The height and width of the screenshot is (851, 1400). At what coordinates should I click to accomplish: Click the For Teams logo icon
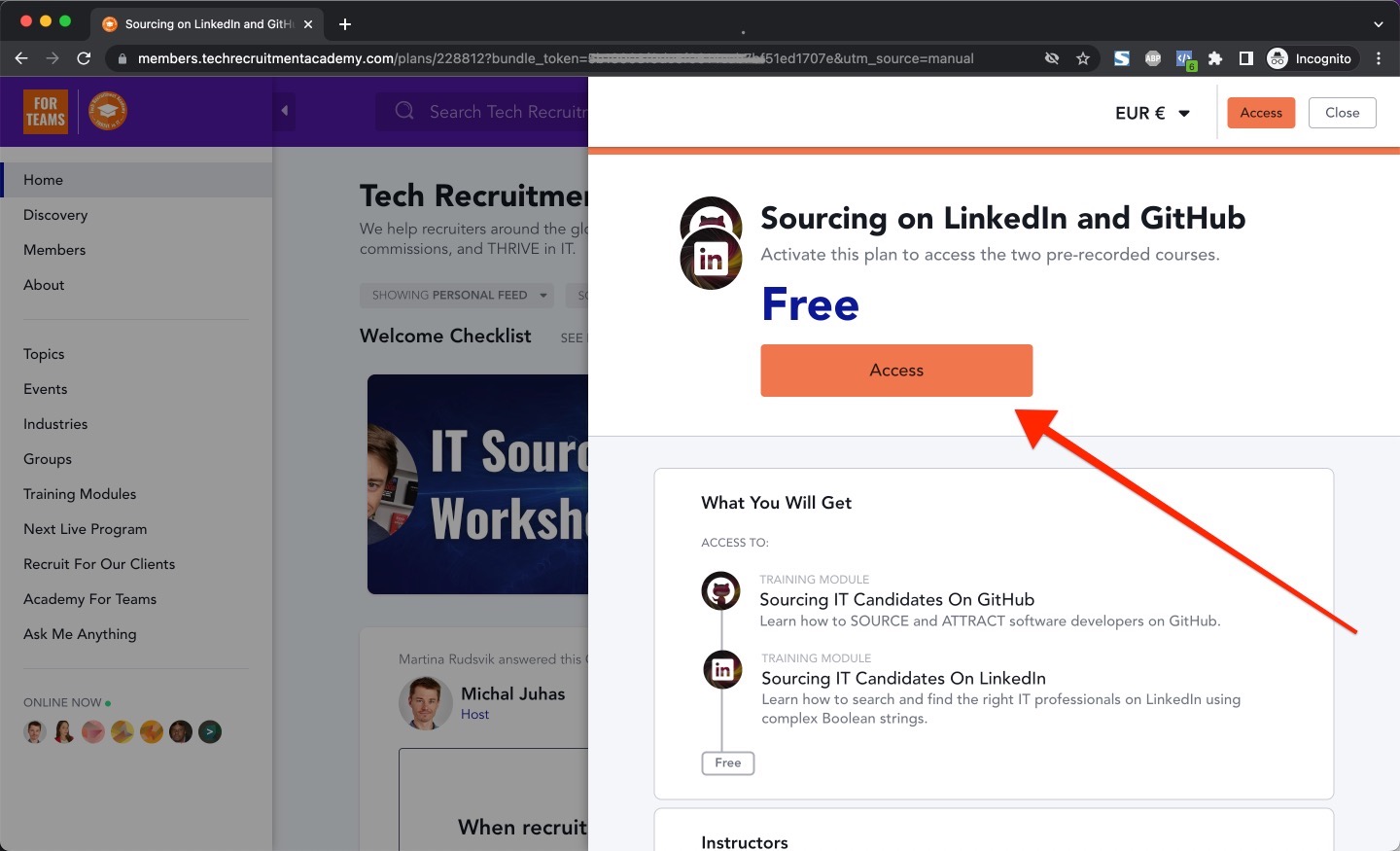point(46,112)
